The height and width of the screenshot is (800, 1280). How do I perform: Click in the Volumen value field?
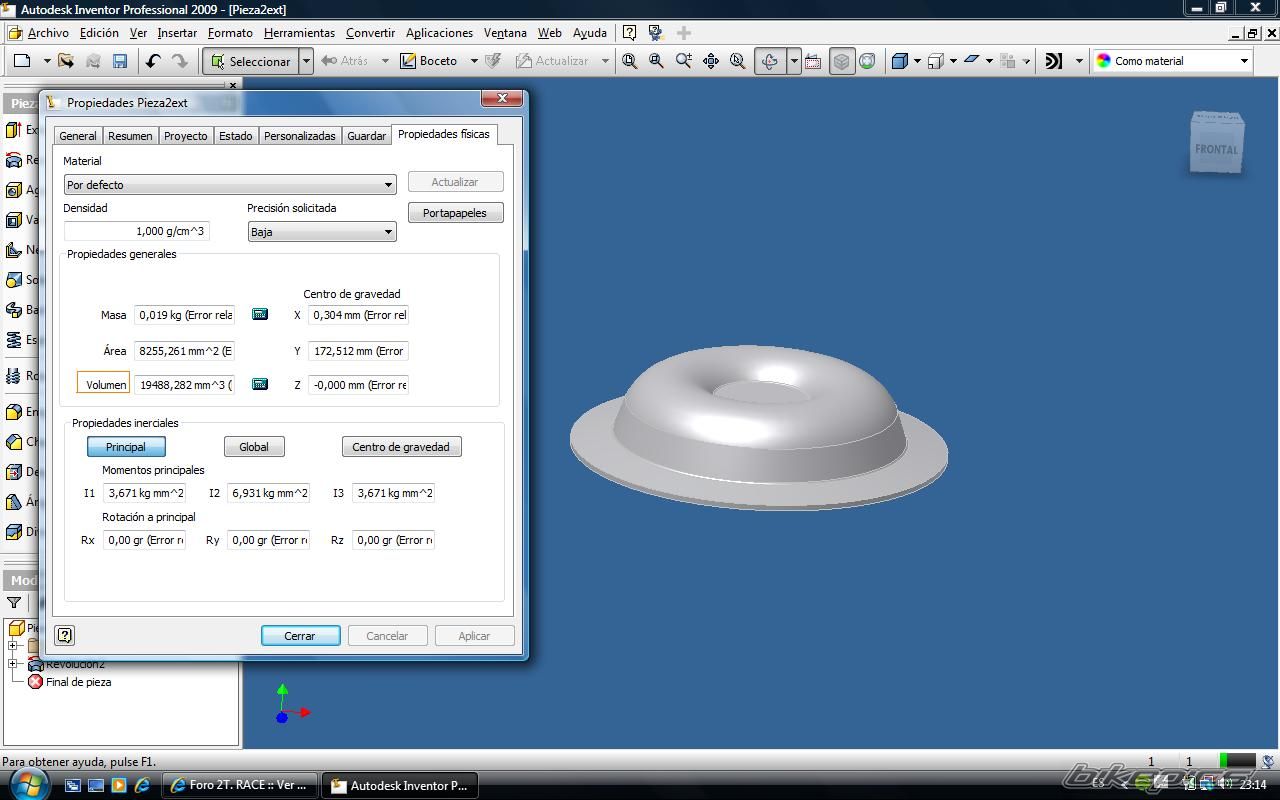click(185, 385)
